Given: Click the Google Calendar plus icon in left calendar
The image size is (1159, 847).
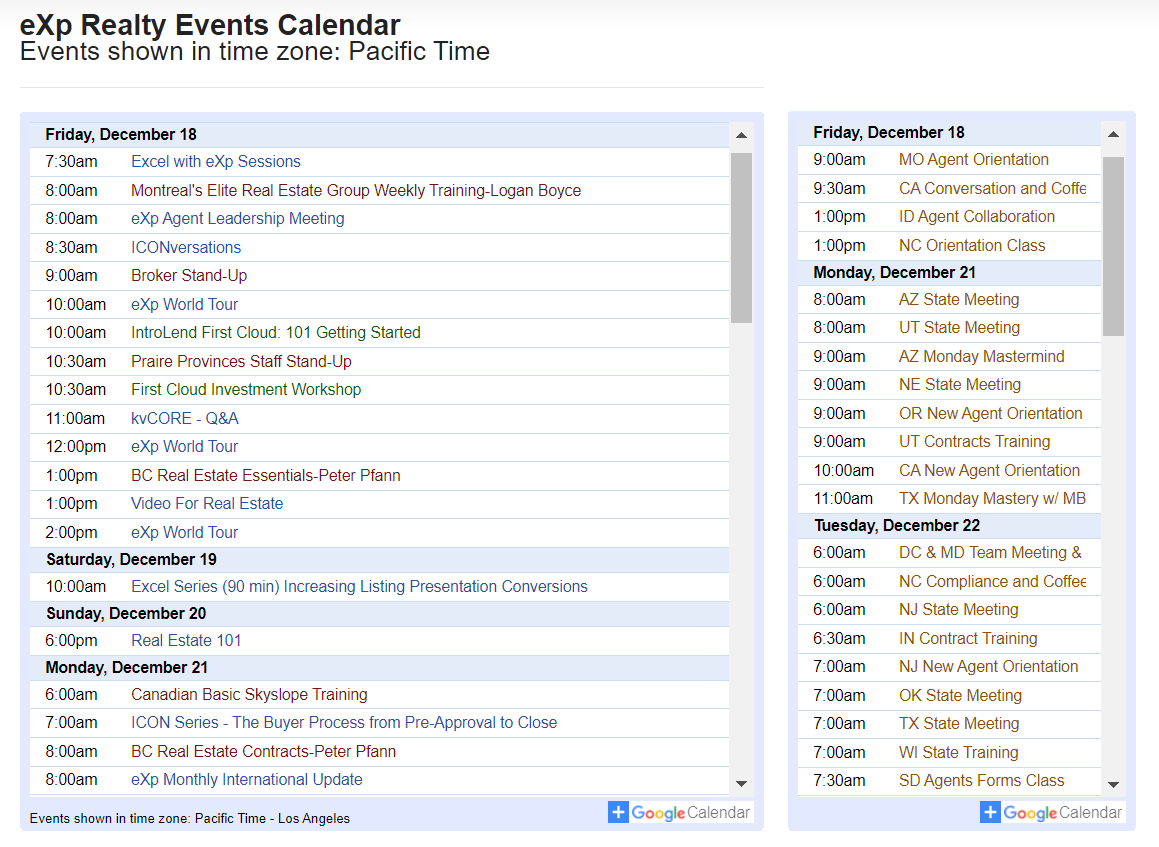Looking at the screenshot, I should (x=619, y=812).
